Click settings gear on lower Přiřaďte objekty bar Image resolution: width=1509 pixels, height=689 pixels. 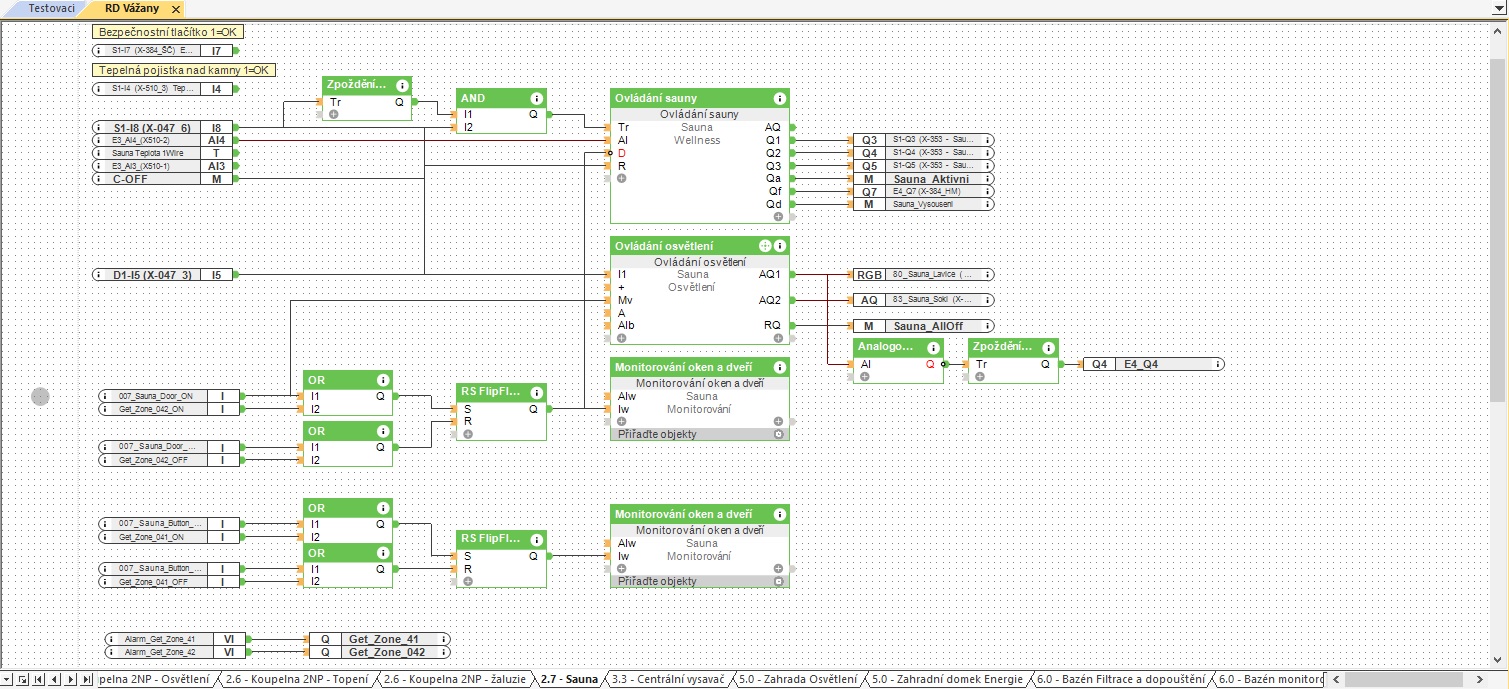click(779, 581)
